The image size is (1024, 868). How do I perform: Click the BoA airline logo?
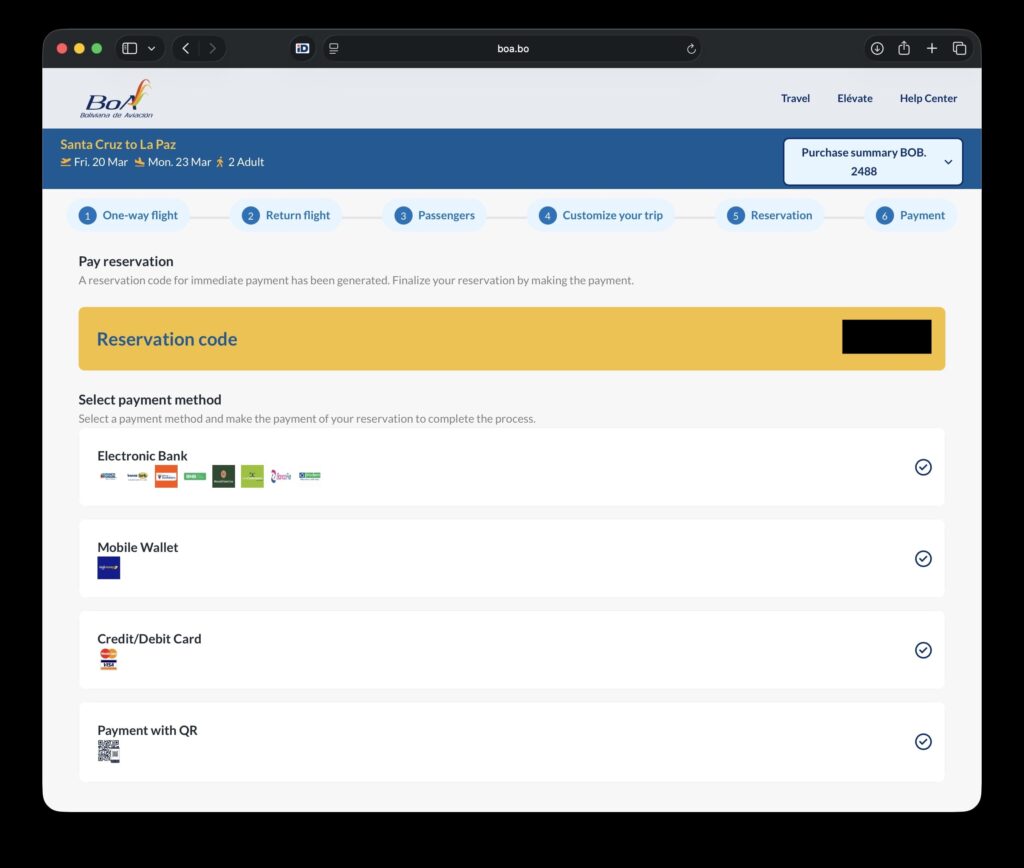point(118,99)
